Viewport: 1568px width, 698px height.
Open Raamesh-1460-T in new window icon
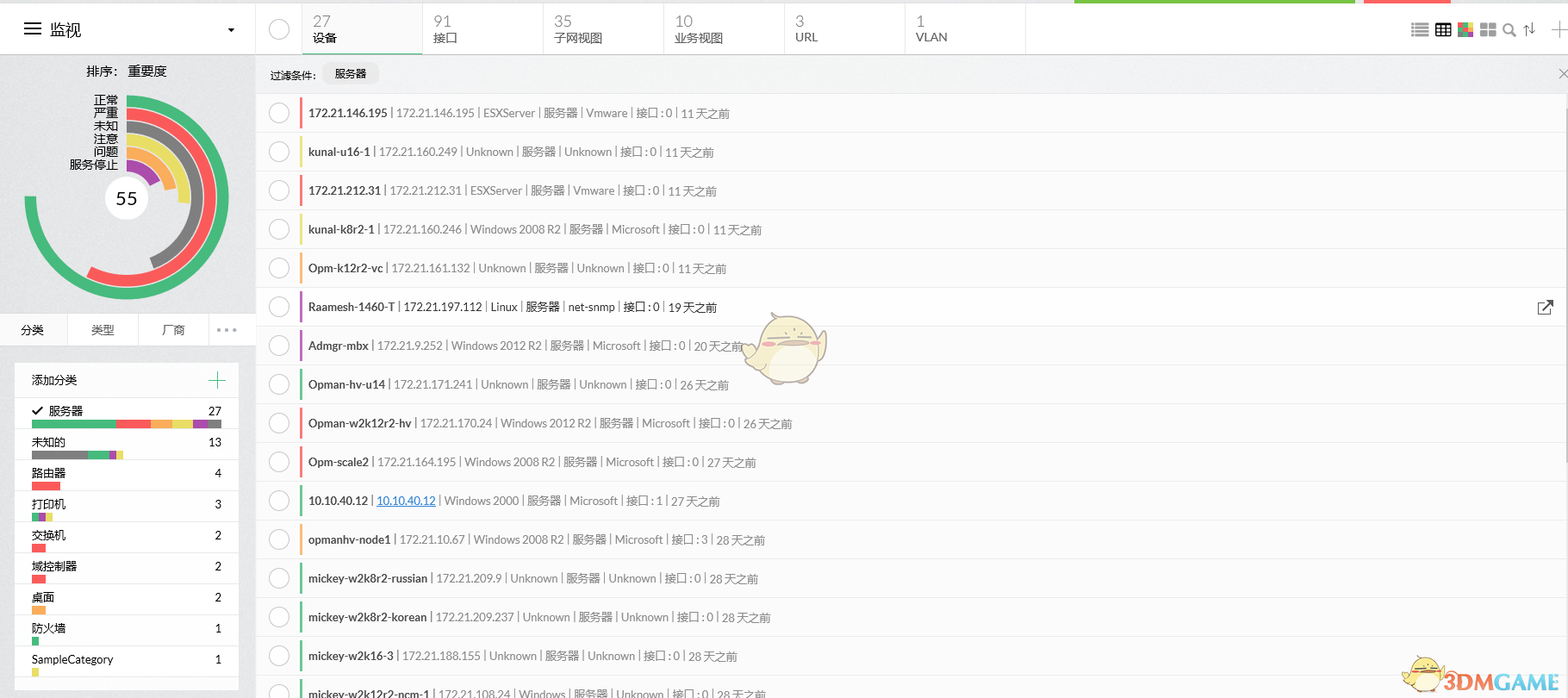point(1546,307)
